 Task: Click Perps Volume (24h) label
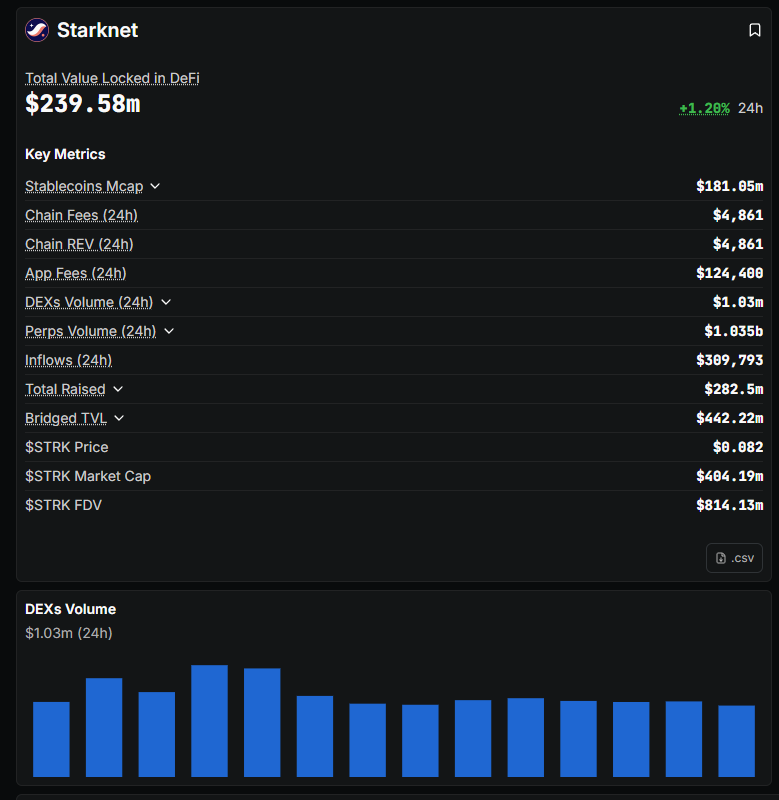[x=91, y=331]
